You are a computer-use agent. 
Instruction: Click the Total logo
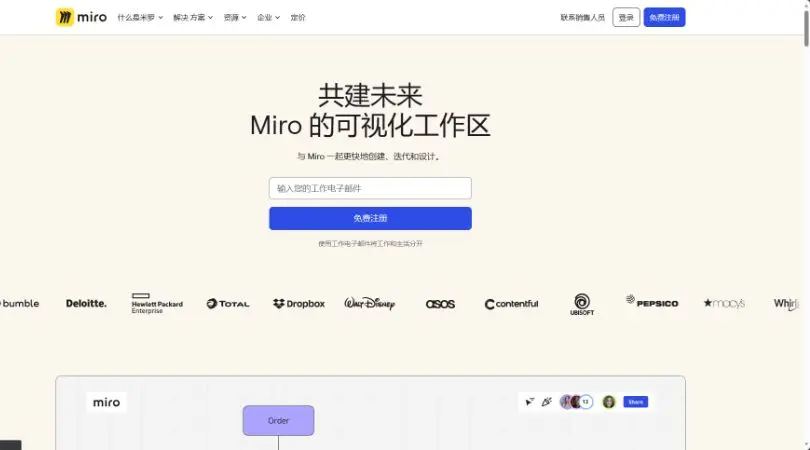click(228, 304)
